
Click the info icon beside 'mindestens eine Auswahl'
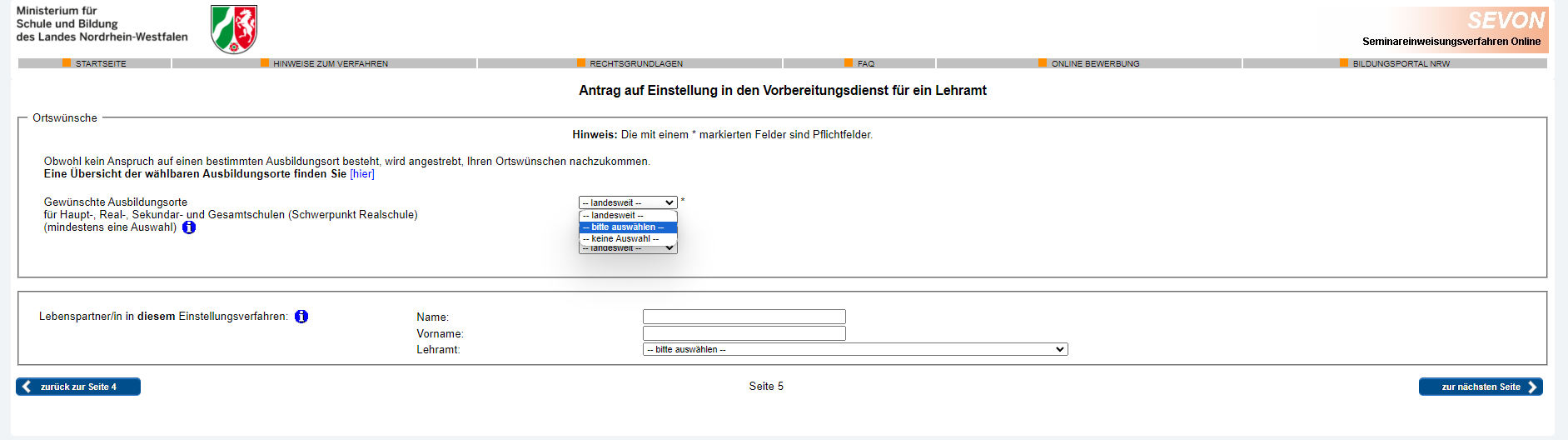pyautogui.click(x=189, y=227)
